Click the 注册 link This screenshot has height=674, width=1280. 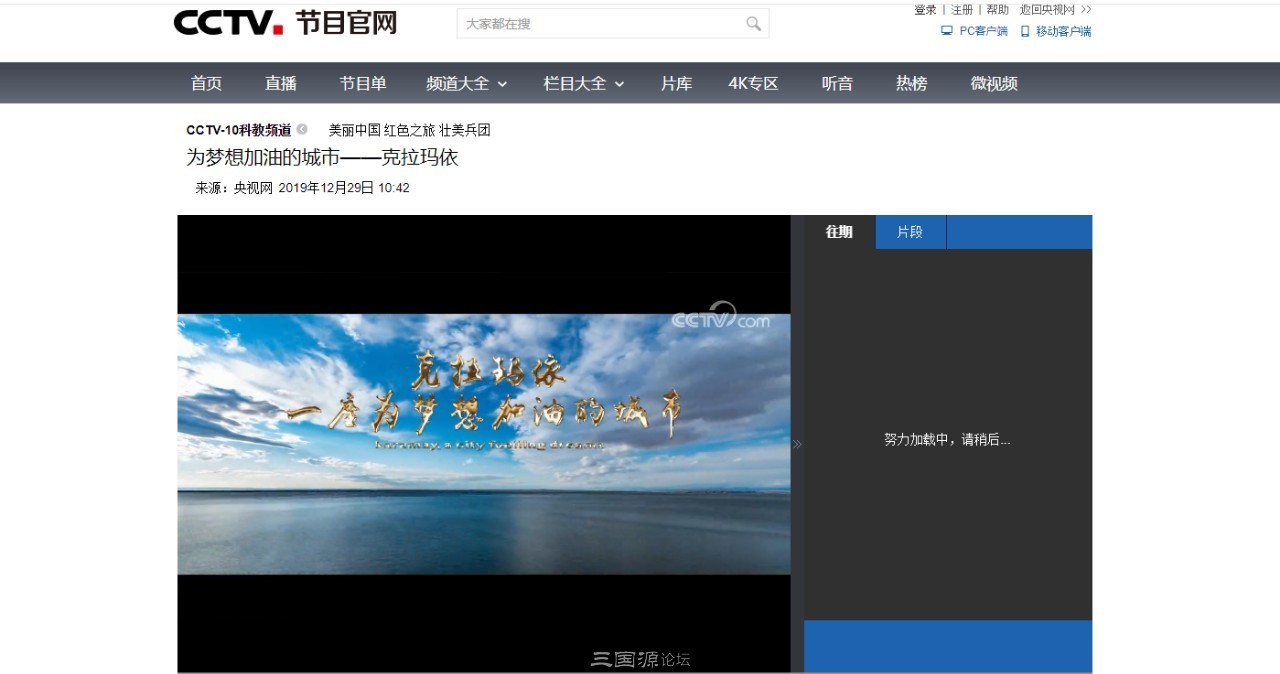[x=961, y=10]
